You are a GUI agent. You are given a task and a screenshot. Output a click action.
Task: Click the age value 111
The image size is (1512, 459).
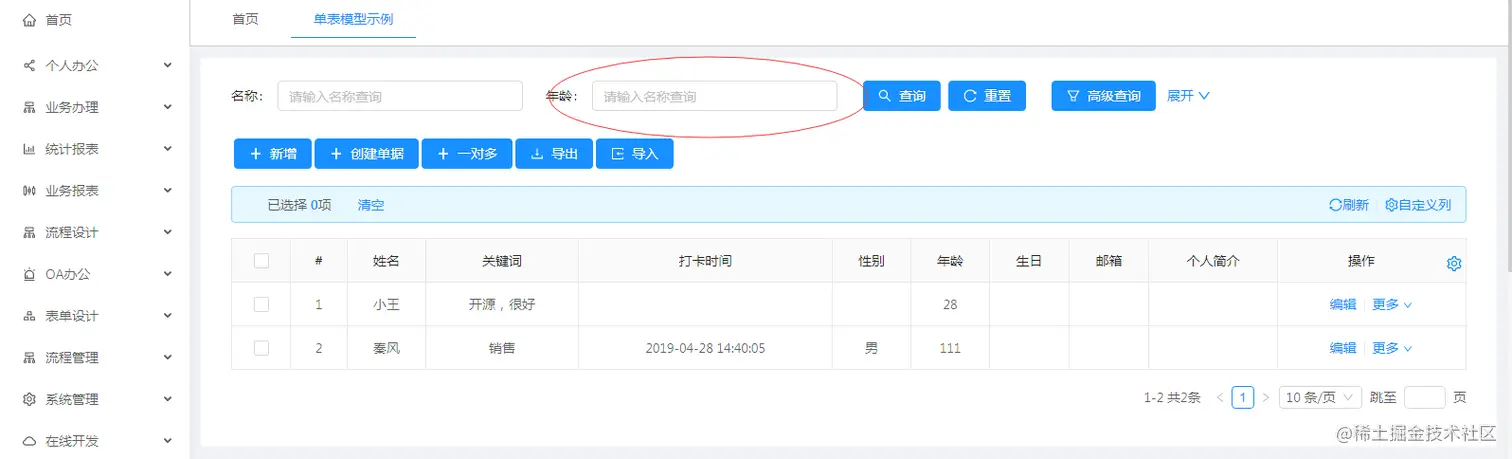click(950, 348)
